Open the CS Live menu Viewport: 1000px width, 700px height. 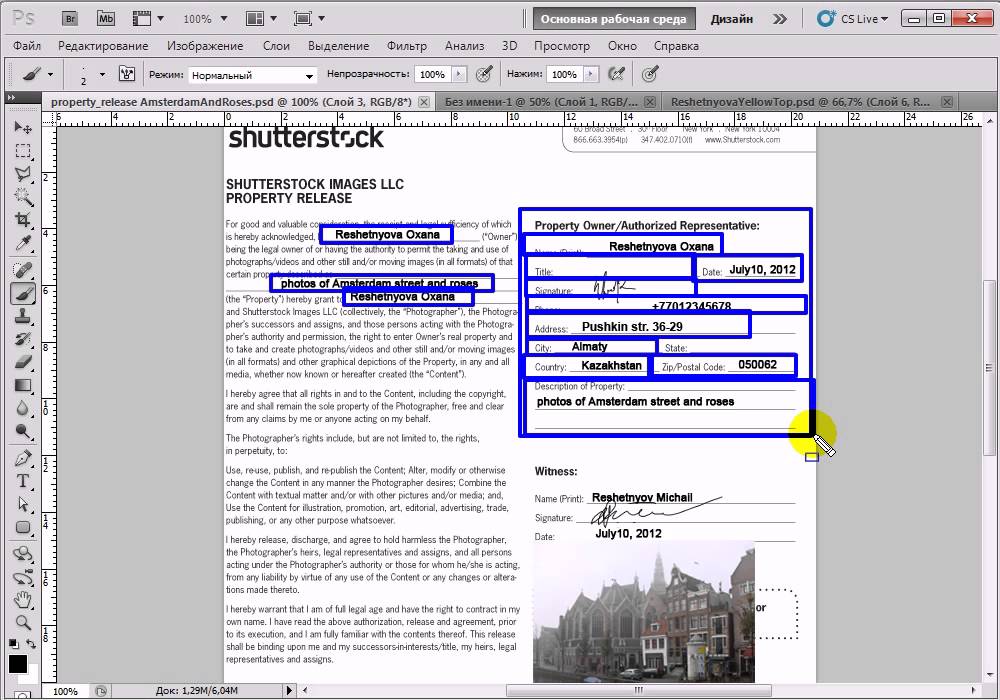pos(853,19)
